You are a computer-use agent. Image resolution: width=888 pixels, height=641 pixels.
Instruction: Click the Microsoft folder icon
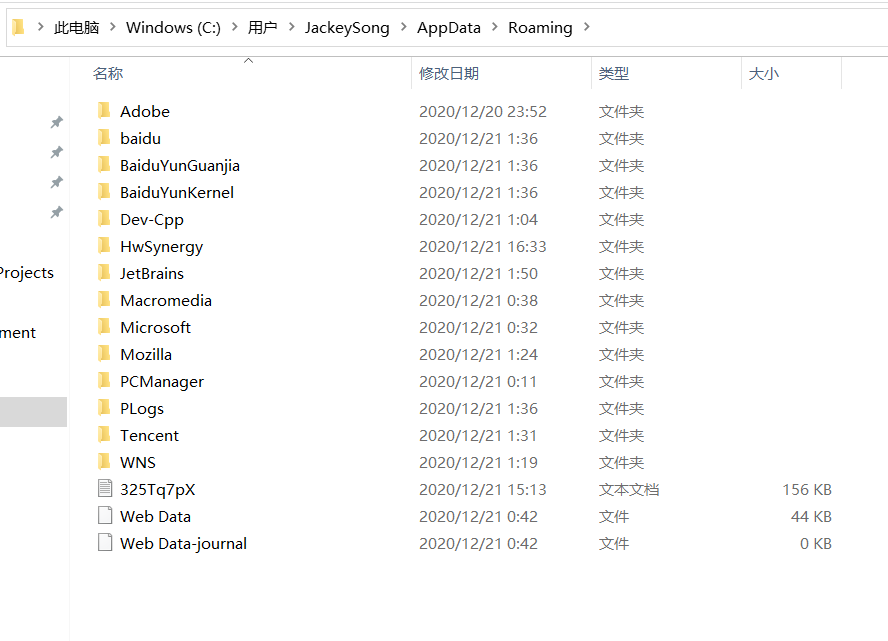pos(104,327)
